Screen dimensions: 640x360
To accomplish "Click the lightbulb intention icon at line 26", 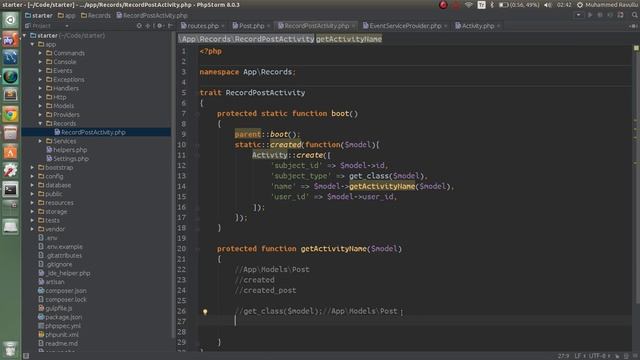I will 205,312.
